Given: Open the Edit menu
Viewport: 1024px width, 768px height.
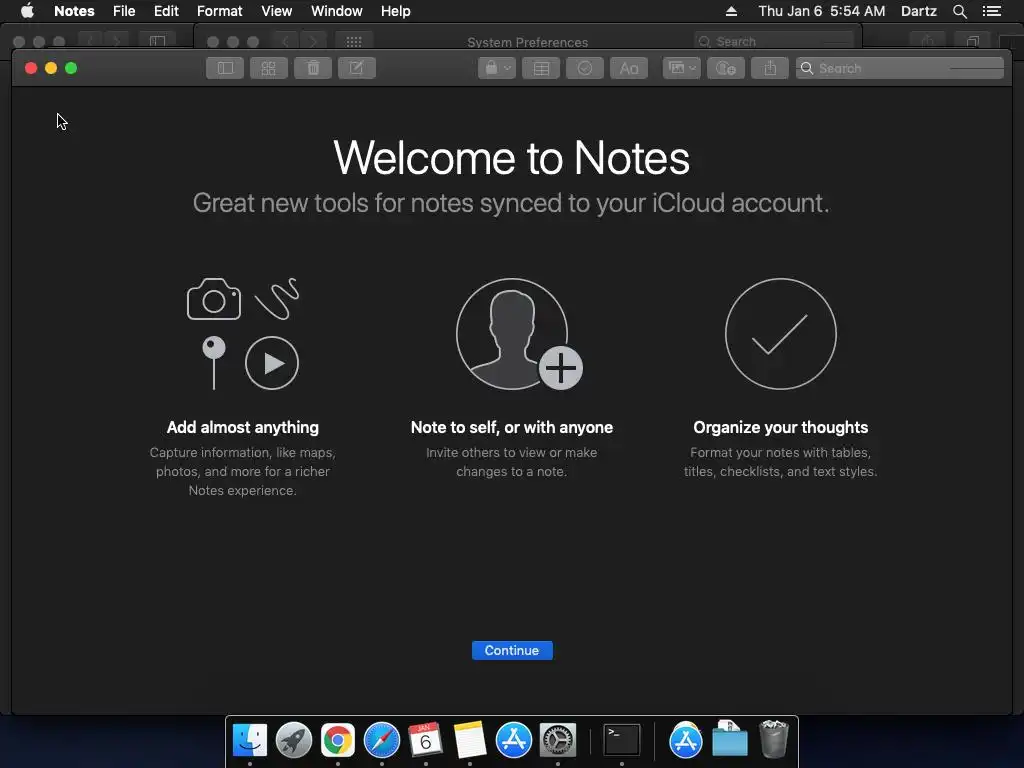Looking at the screenshot, I should click(x=166, y=11).
